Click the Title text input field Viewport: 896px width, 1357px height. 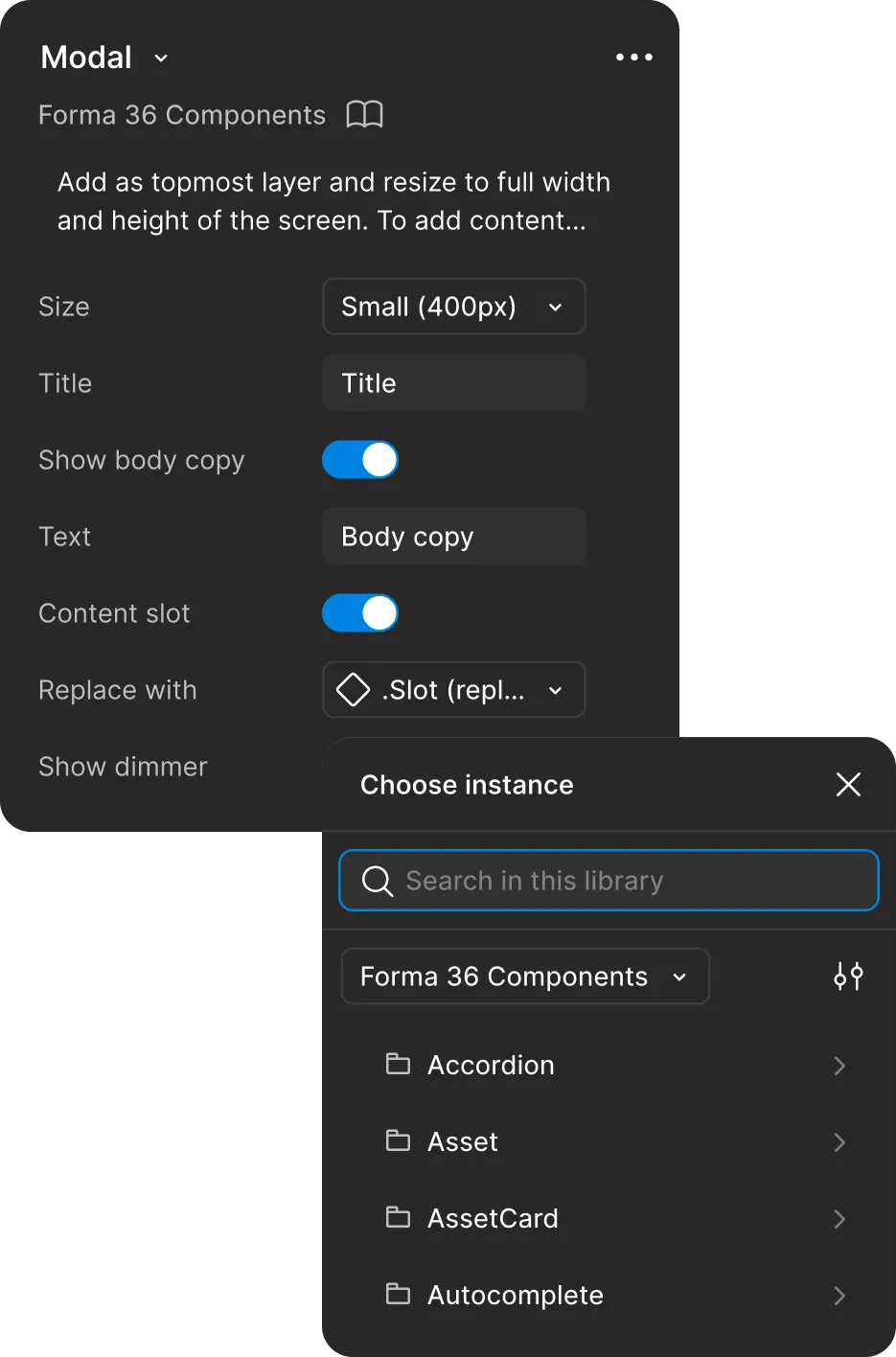pos(453,382)
